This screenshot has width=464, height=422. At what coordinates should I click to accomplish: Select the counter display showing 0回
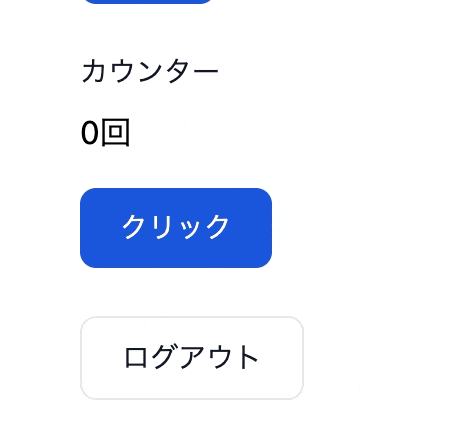[105, 133]
